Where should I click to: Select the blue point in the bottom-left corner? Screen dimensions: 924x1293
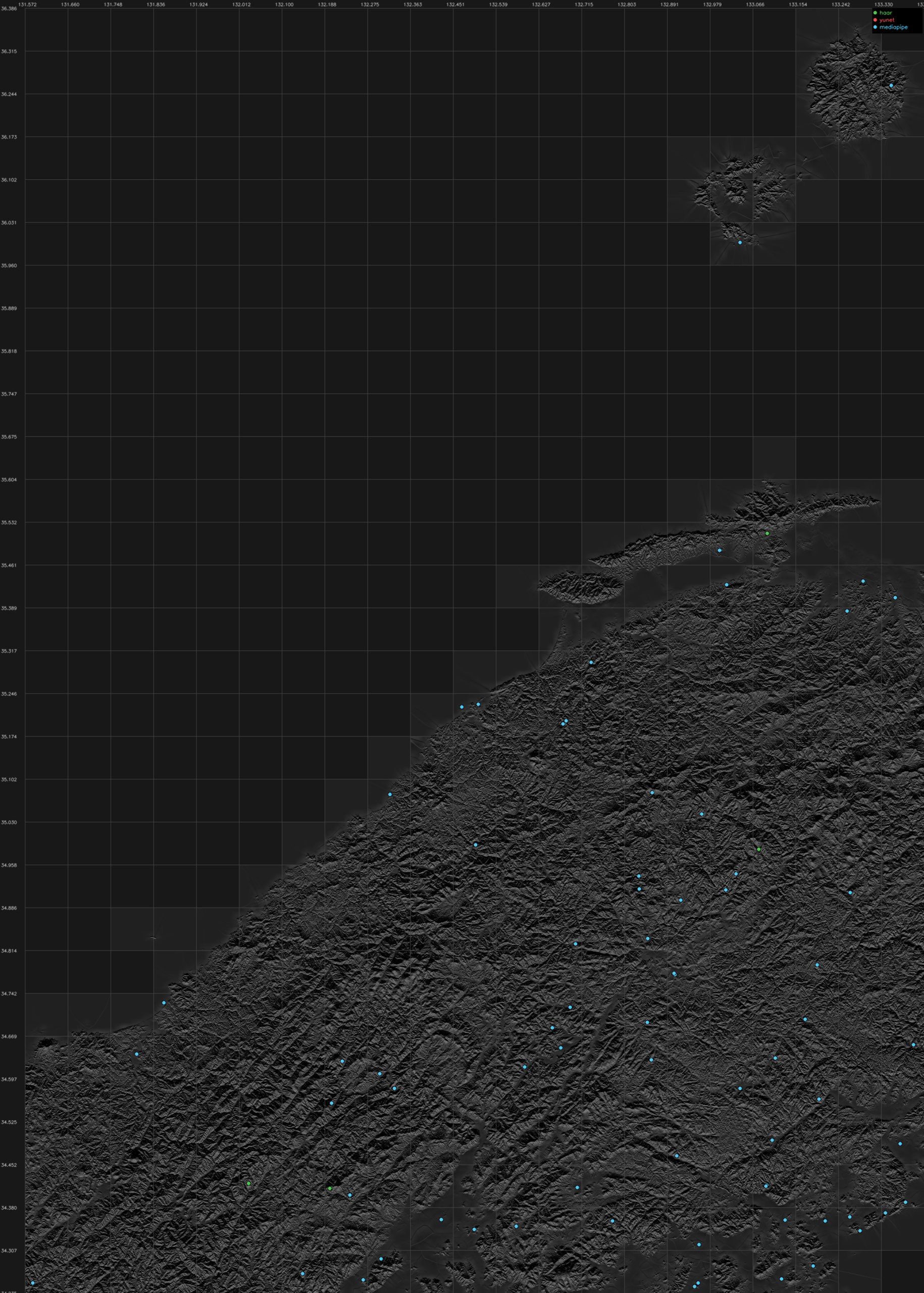point(32,1283)
